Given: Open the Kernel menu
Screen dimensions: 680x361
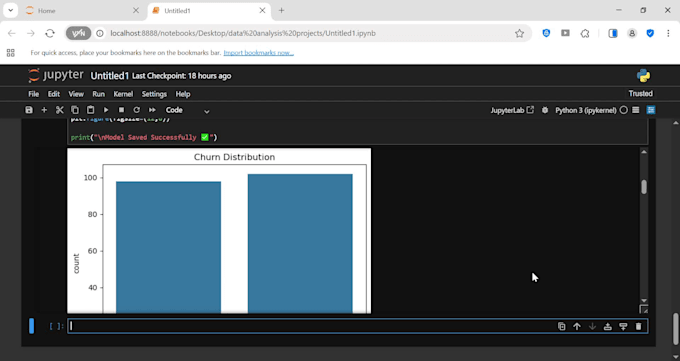Looking at the screenshot, I should 123,94.
